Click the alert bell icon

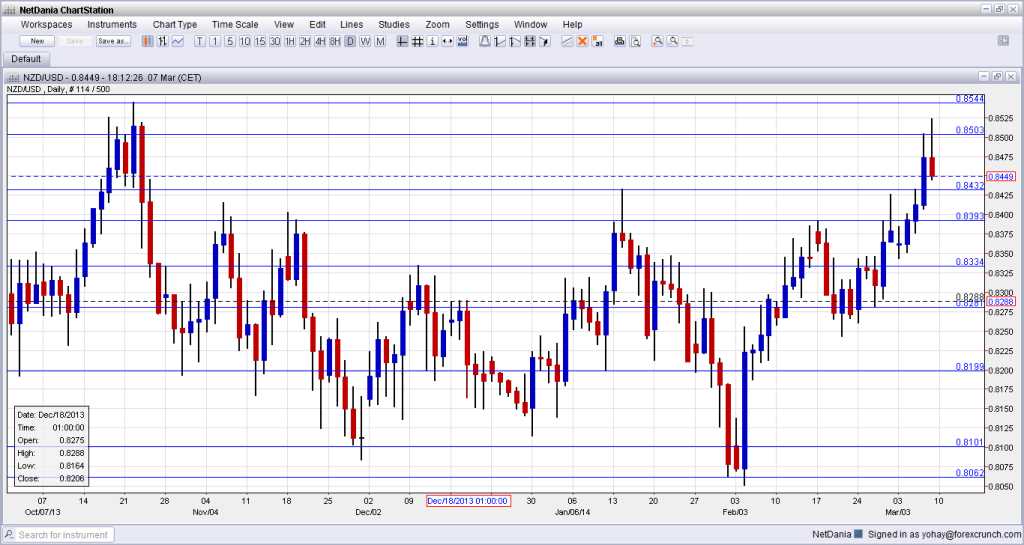pyautogui.click(x=485, y=41)
